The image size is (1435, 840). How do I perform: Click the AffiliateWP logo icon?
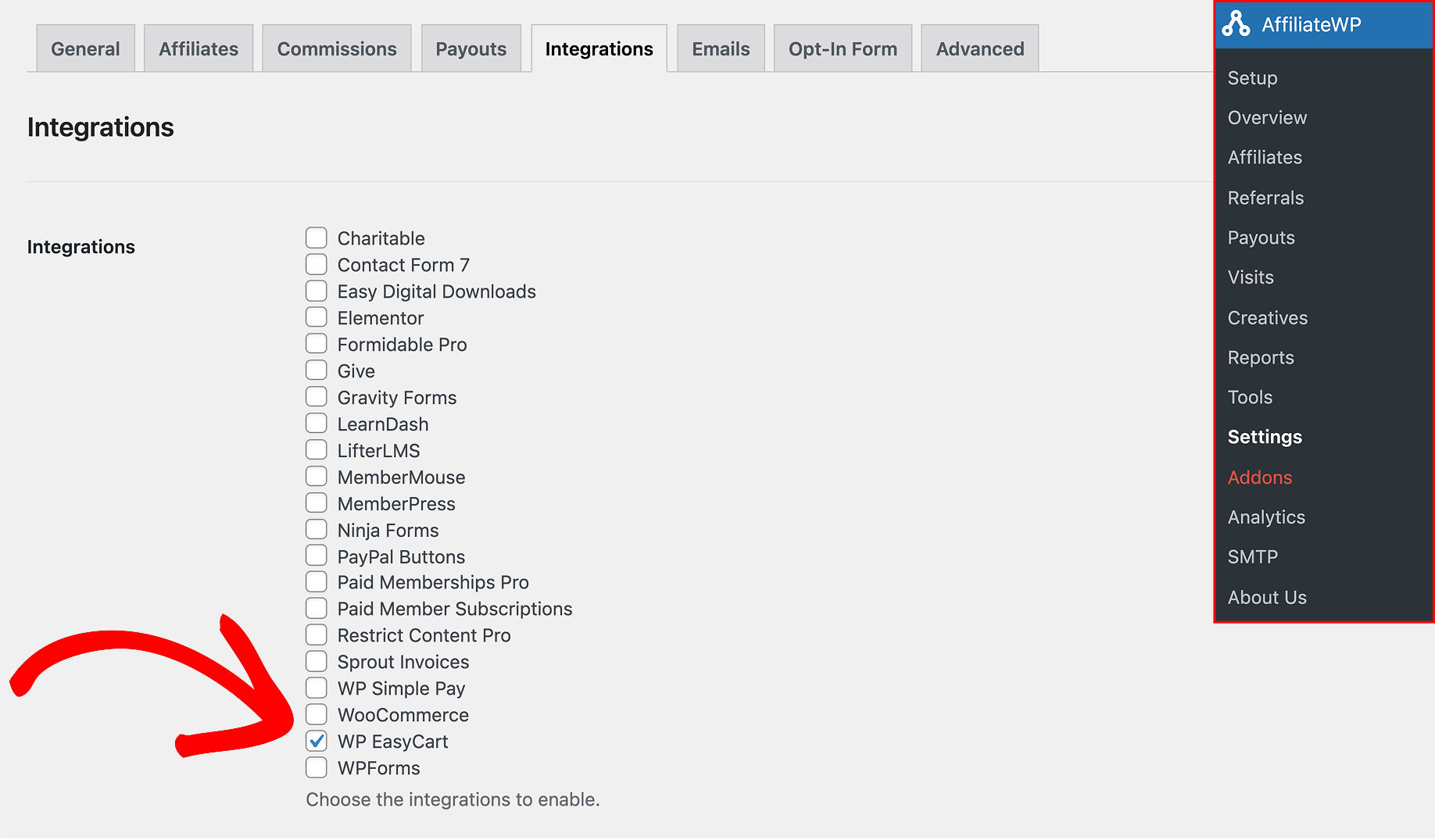1235,24
